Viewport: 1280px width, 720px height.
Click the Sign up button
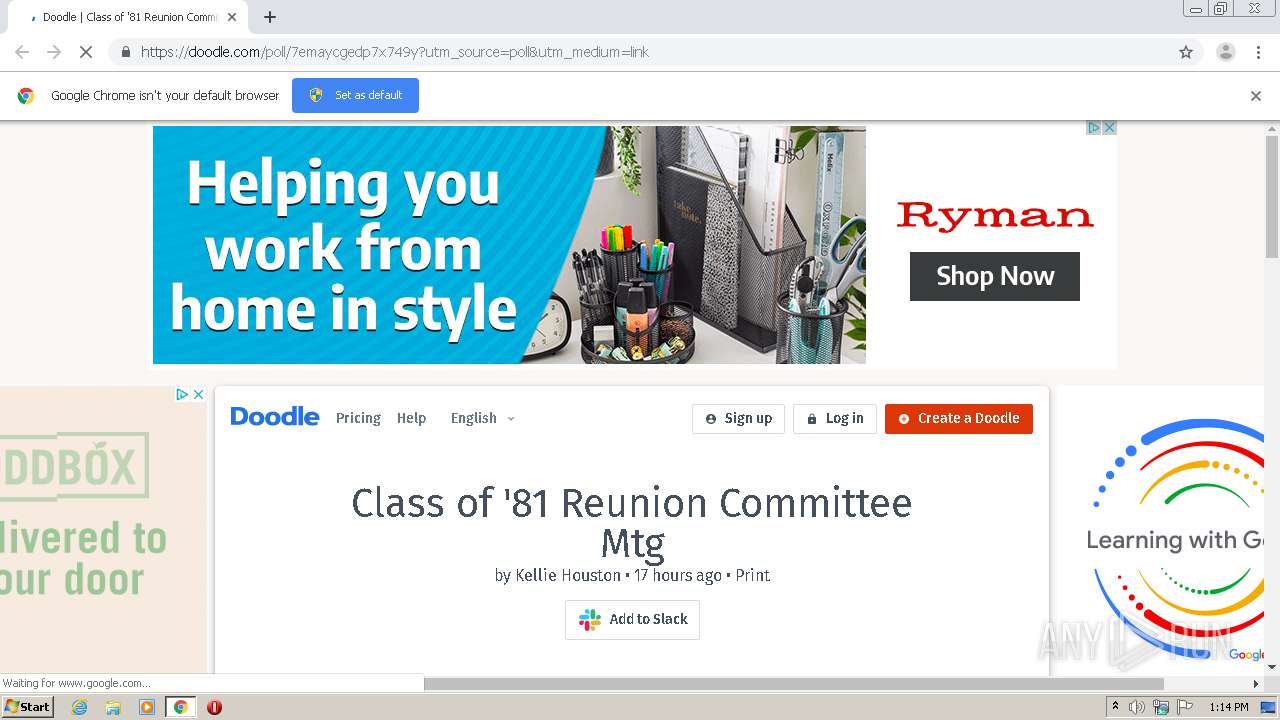coord(738,419)
